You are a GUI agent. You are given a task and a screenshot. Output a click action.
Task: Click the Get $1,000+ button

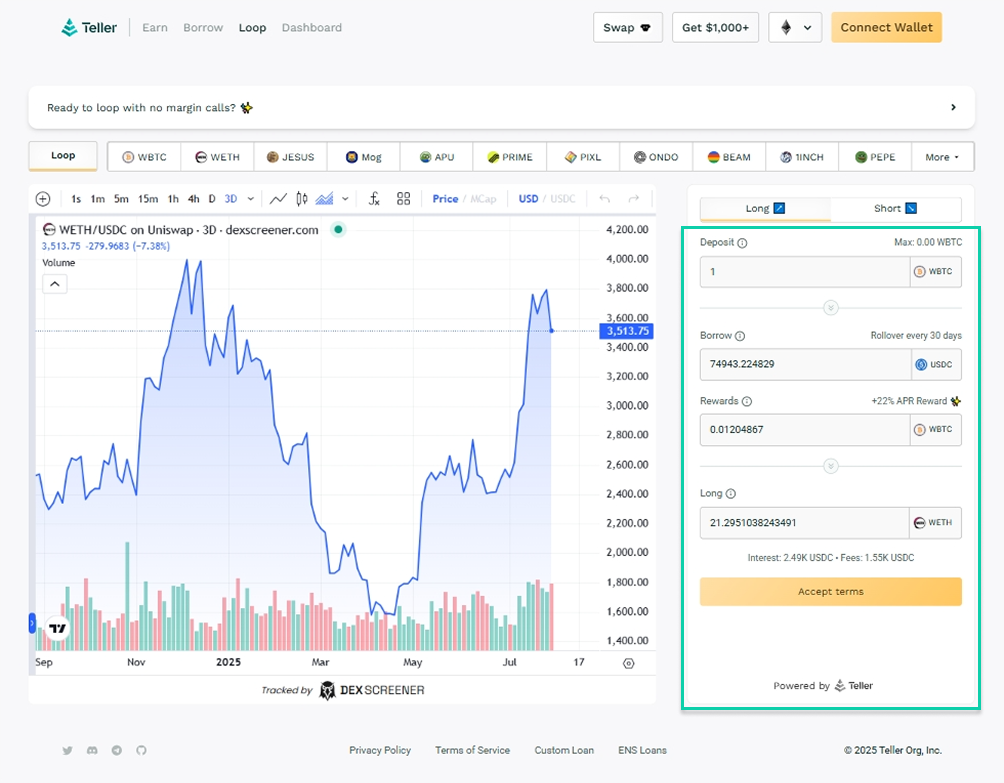tap(715, 28)
